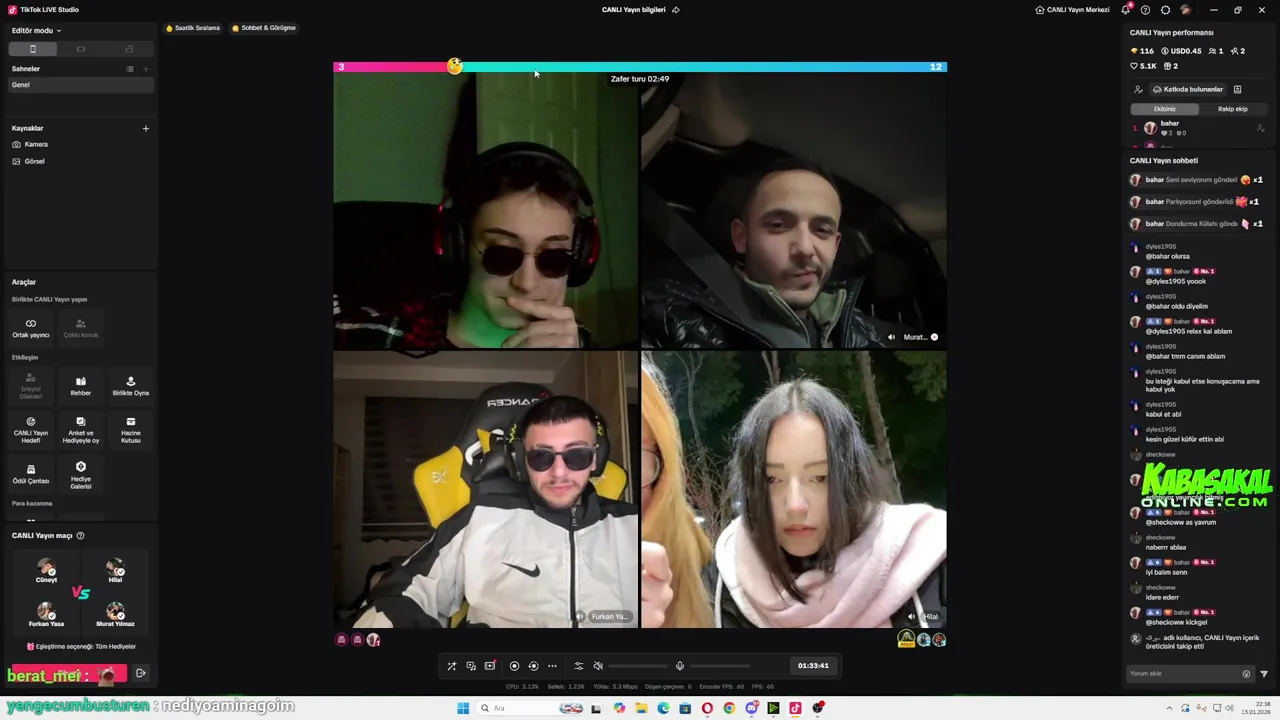The image size is (1280, 720).
Task: Open the notifications bell icon
Action: [1126, 10]
